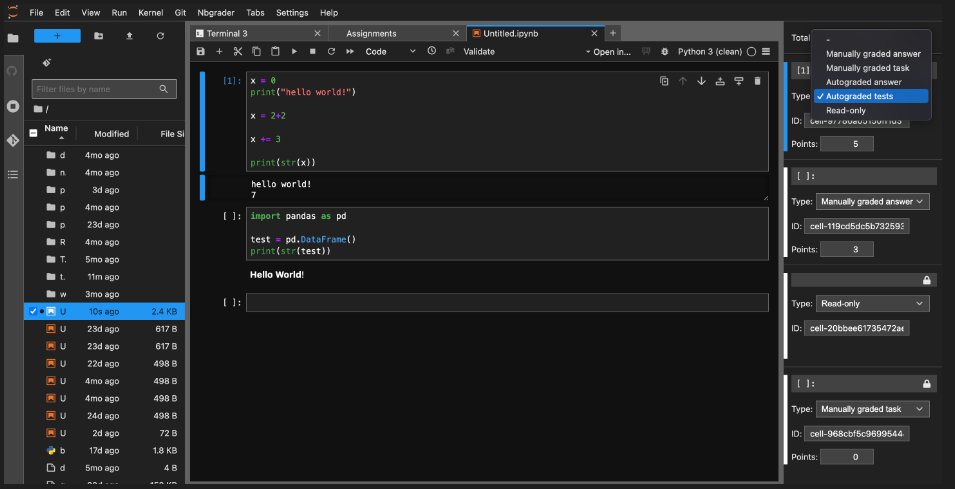Click the clock icon in notebook toolbar

pos(432,51)
